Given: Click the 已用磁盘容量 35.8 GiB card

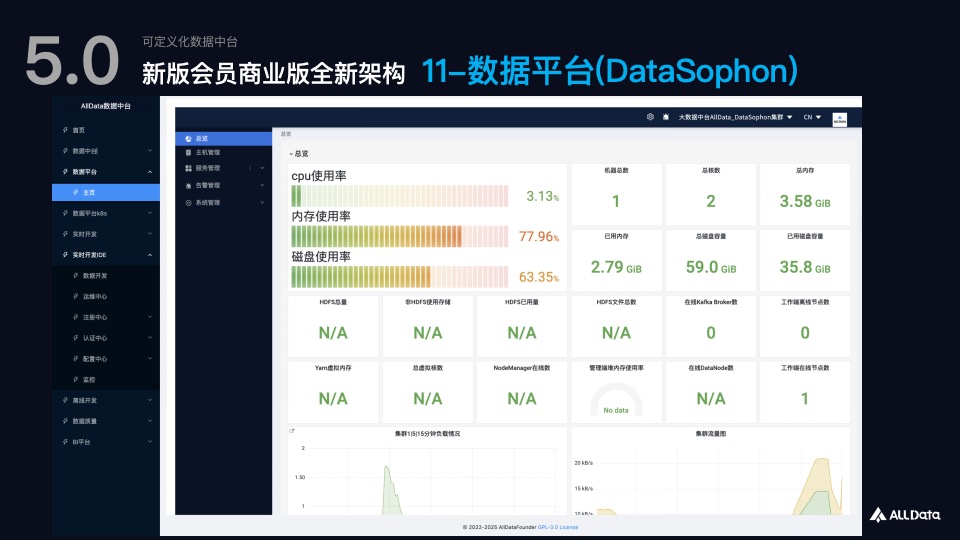Looking at the screenshot, I should click(805, 261).
